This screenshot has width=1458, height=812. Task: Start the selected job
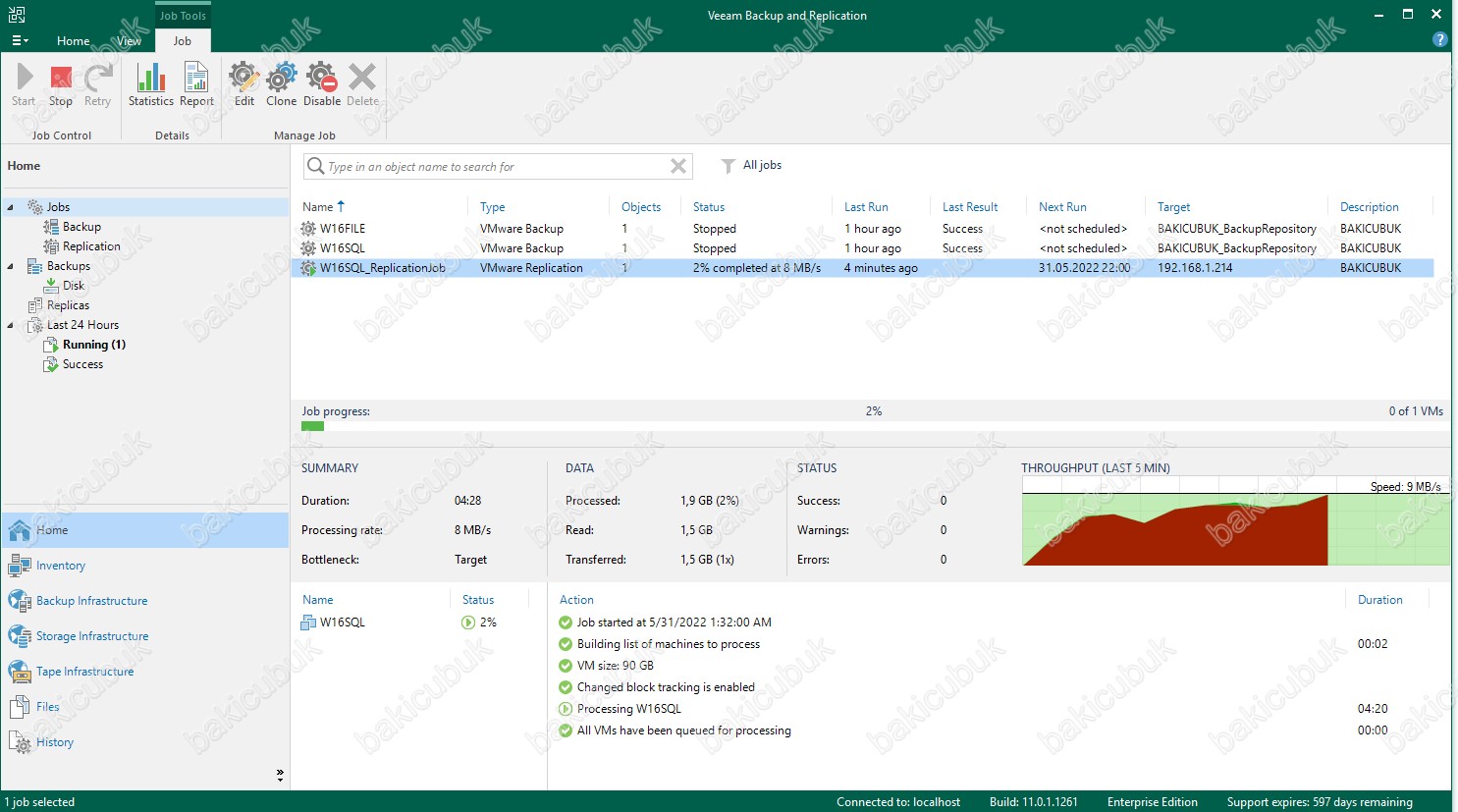(24, 84)
